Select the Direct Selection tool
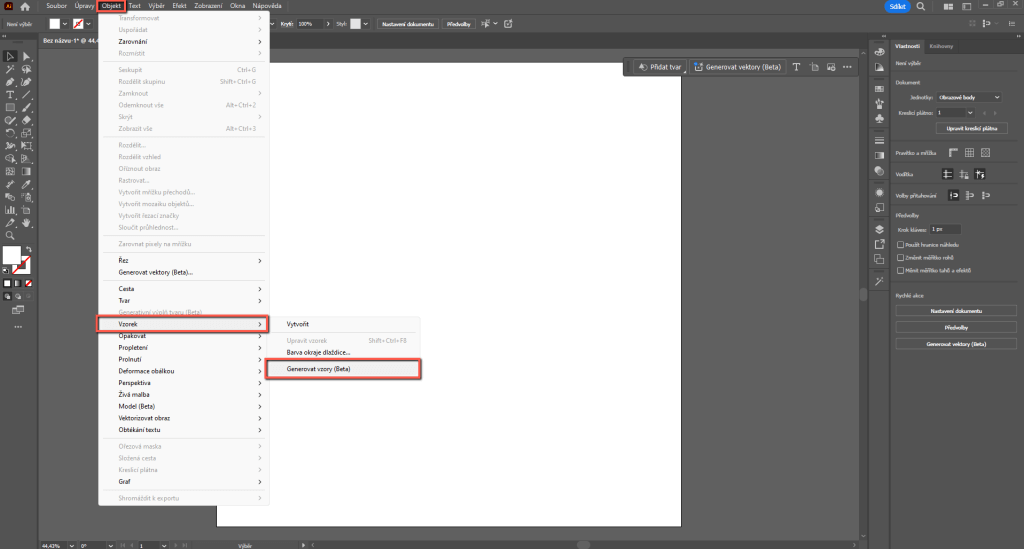1024x549 pixels. [x=26, y=57]
